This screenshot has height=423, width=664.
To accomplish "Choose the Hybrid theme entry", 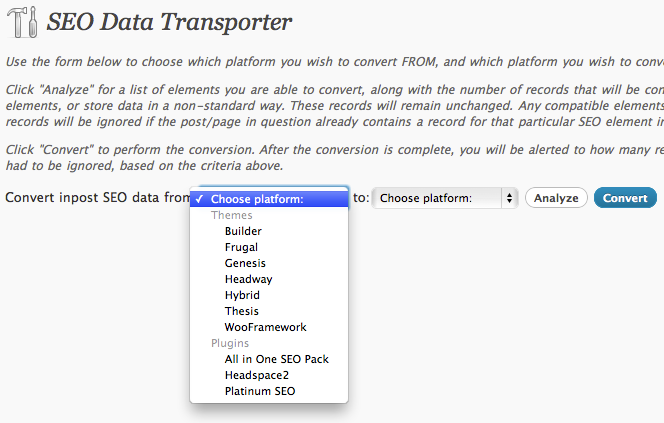I will [242, 295].
